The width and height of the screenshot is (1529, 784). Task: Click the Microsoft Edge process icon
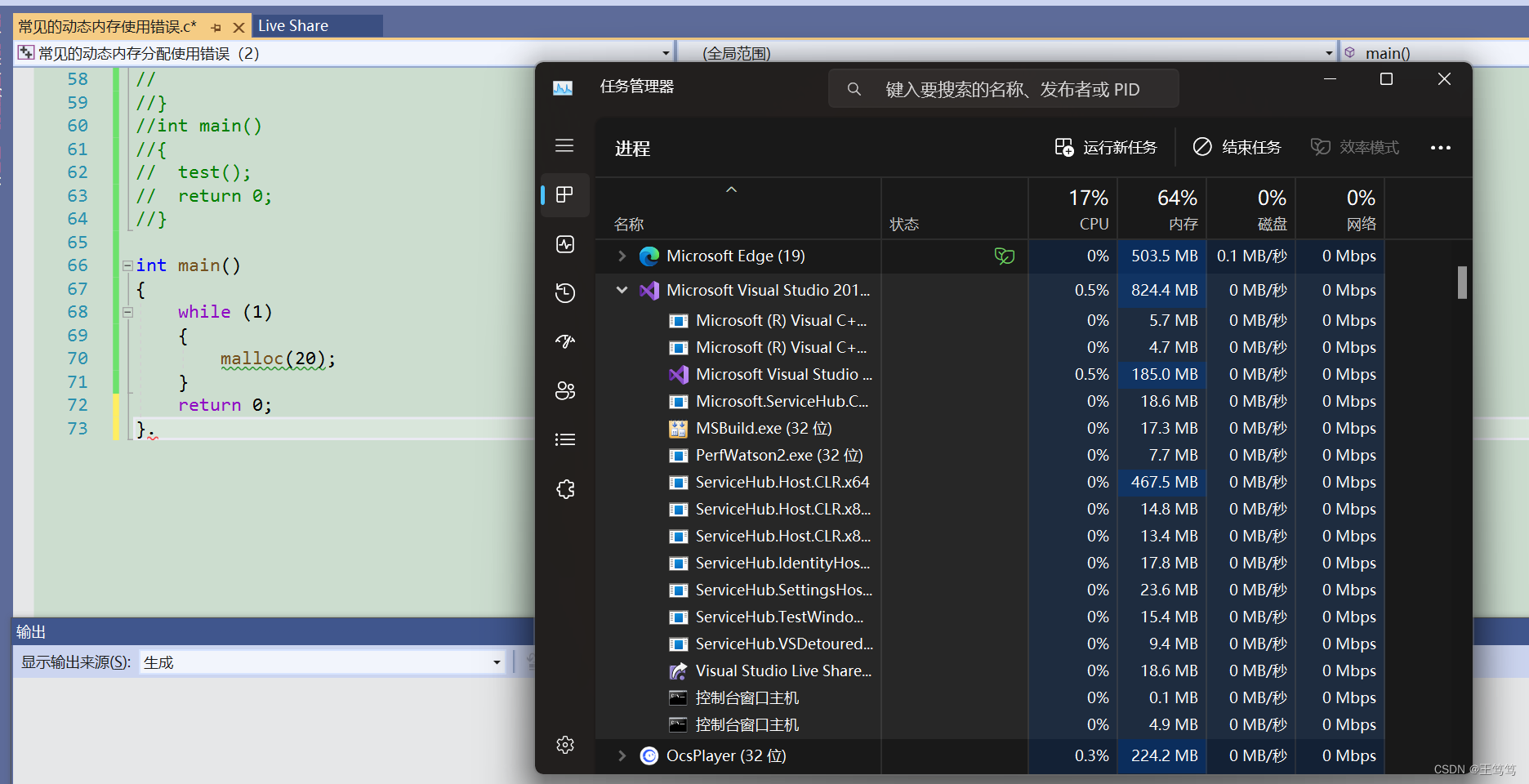tap(649, 256)
